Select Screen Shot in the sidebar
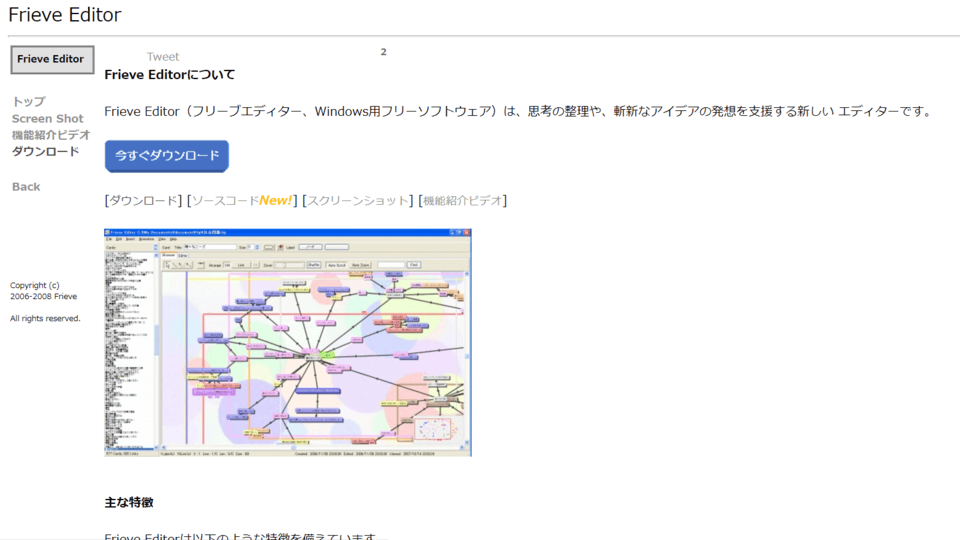Screen dimensions: 960x540 click(47, 118)
